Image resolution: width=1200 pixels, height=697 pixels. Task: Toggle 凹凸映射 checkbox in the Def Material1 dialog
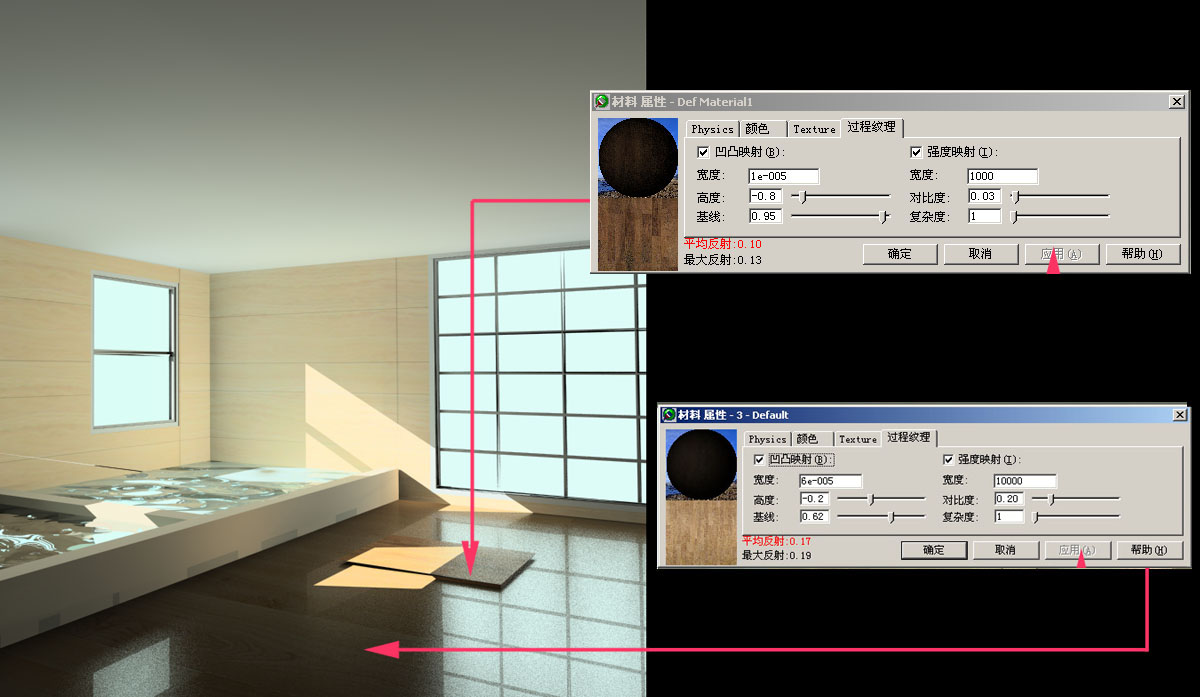(703, 152)
